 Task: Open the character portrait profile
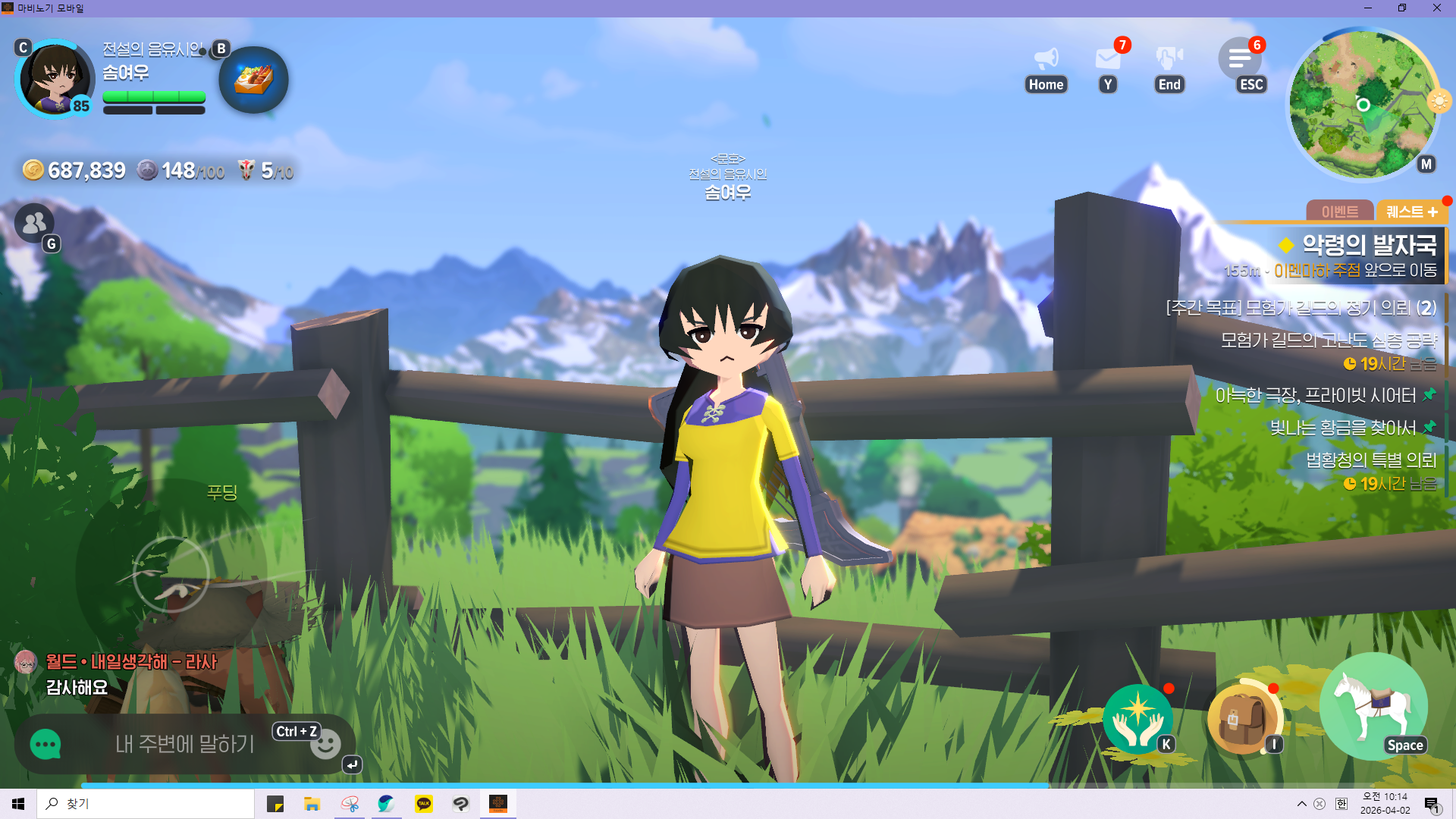55,79
